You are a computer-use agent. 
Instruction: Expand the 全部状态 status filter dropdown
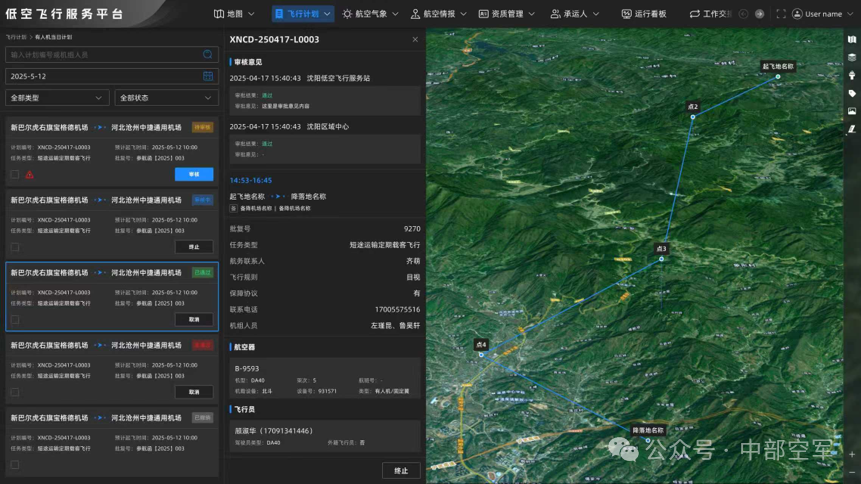point(167,98)
